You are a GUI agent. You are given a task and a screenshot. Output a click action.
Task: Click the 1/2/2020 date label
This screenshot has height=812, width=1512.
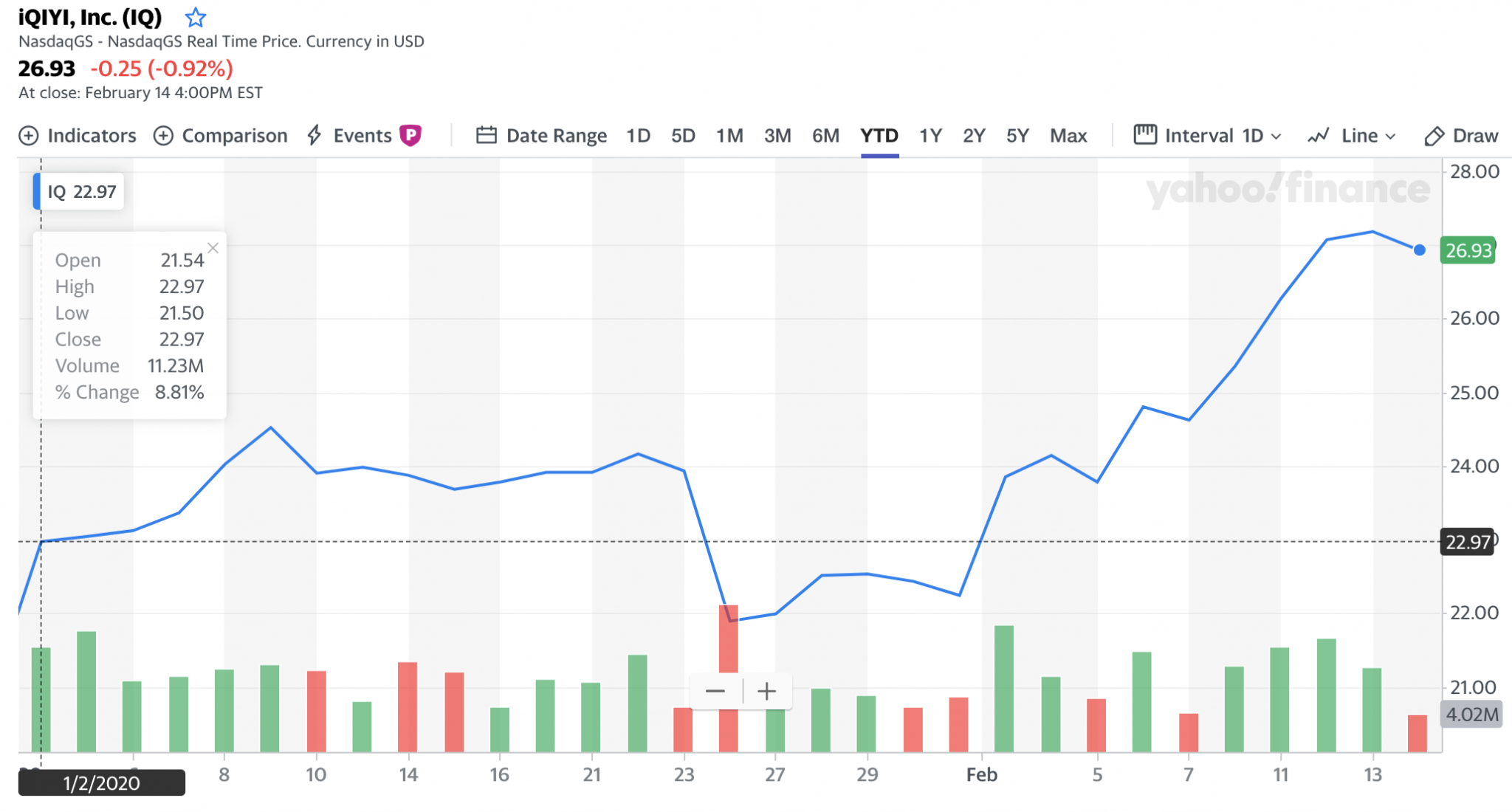coord(101,783)
